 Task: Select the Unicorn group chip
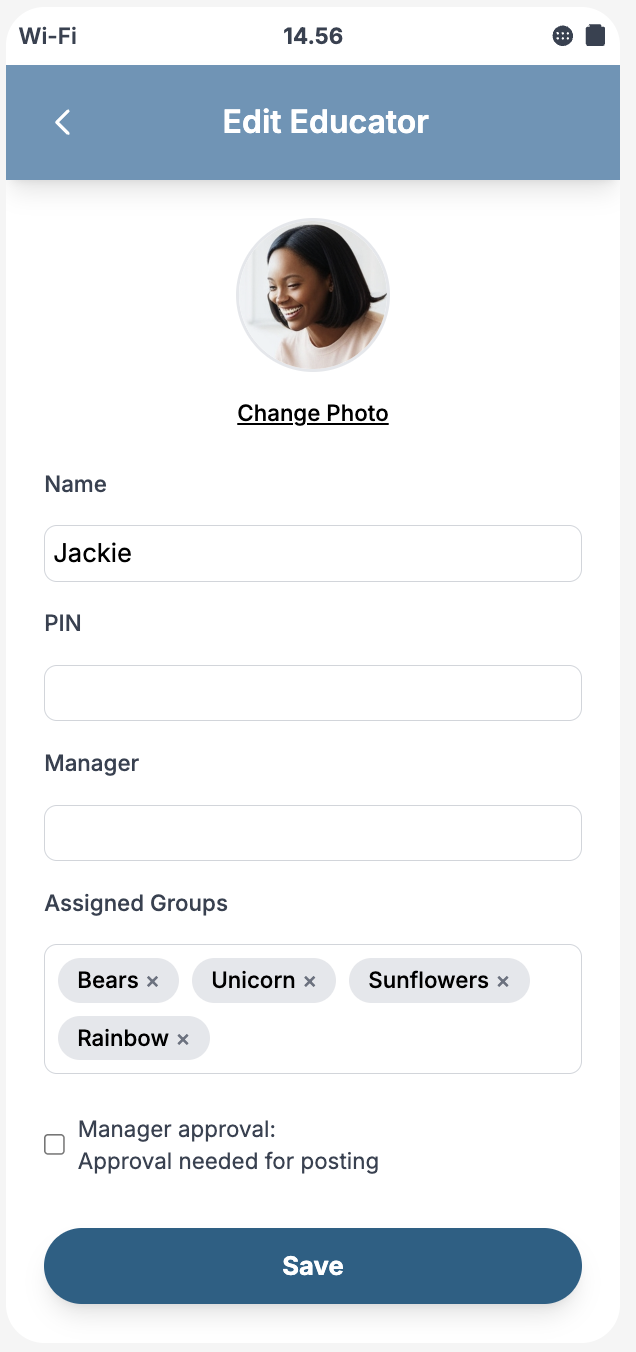pyautogui.click(x=252, y=981)
